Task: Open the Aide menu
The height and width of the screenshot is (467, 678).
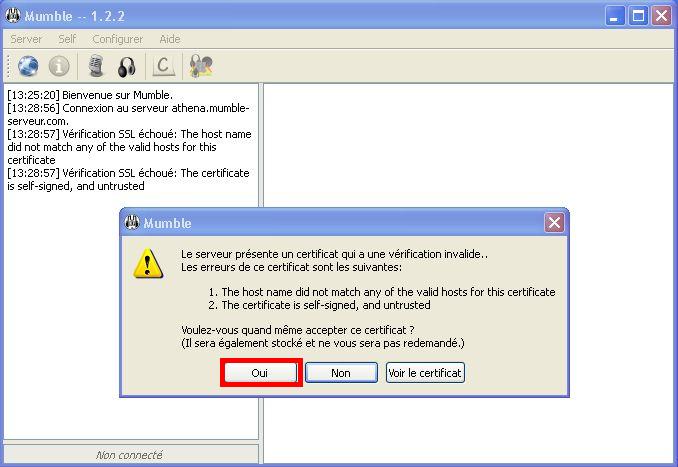Action: (170, 39)
